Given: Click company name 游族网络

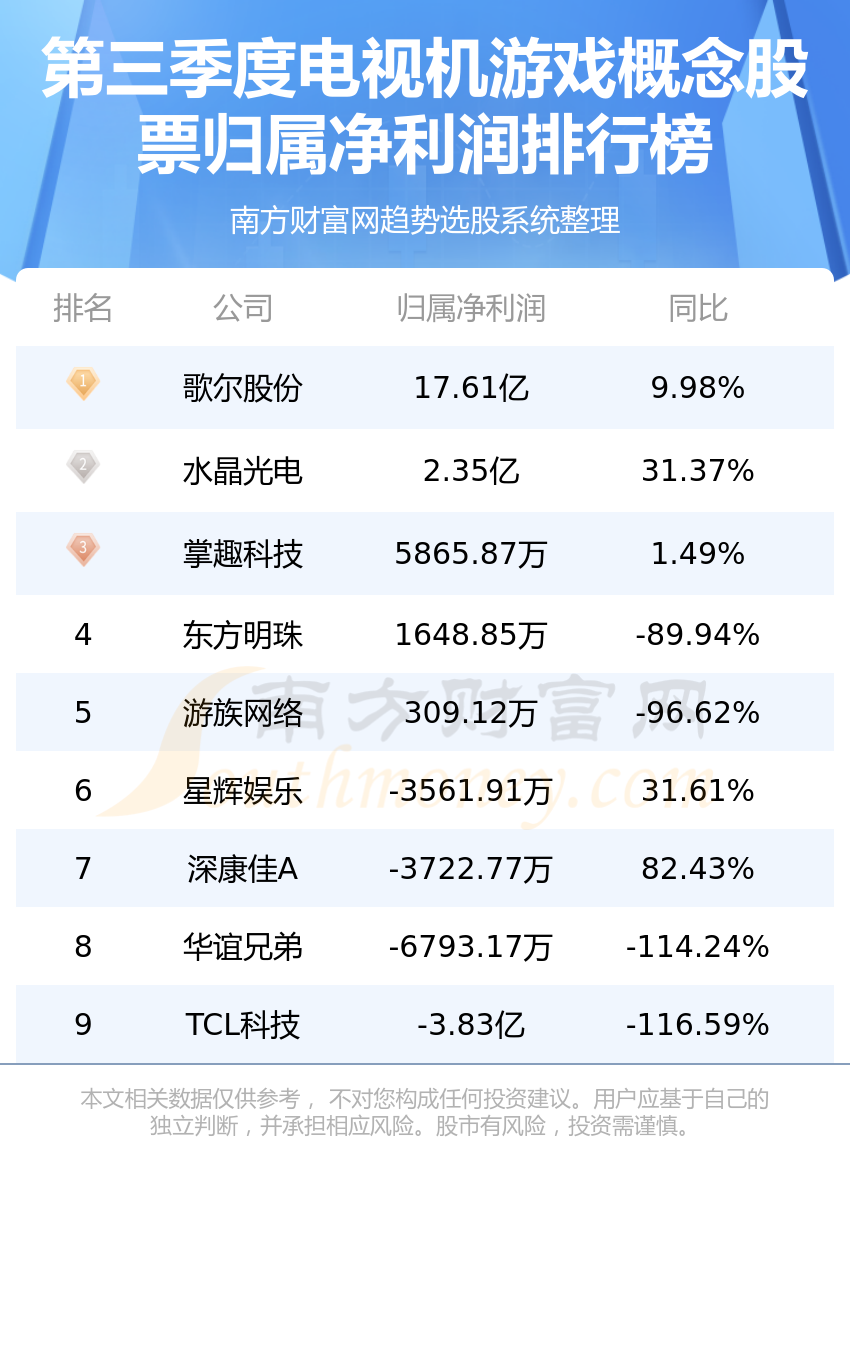Looking at the screenshot, I should [x=243, y=713].
